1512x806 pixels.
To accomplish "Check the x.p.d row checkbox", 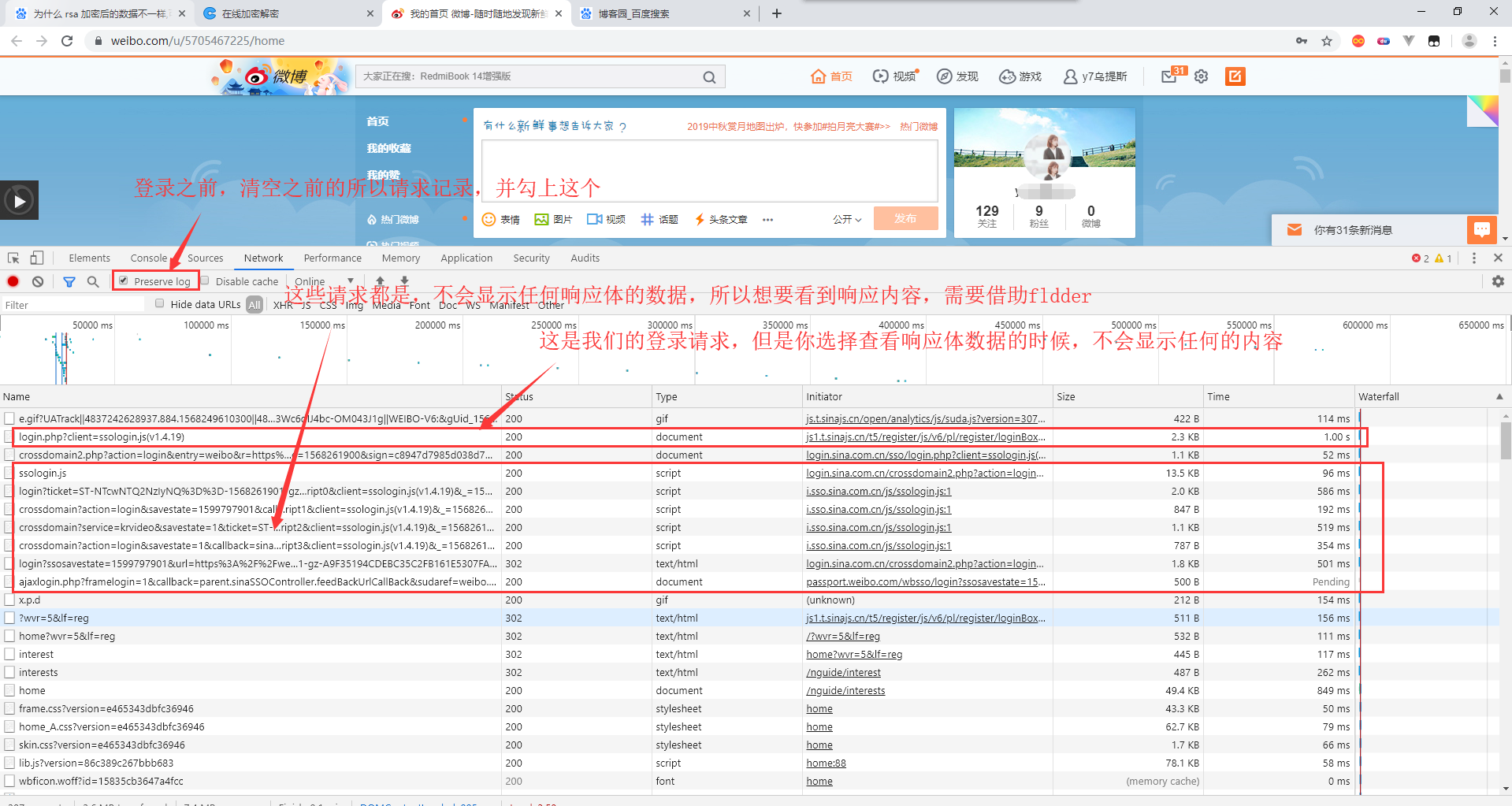I will tap(9, 600).
